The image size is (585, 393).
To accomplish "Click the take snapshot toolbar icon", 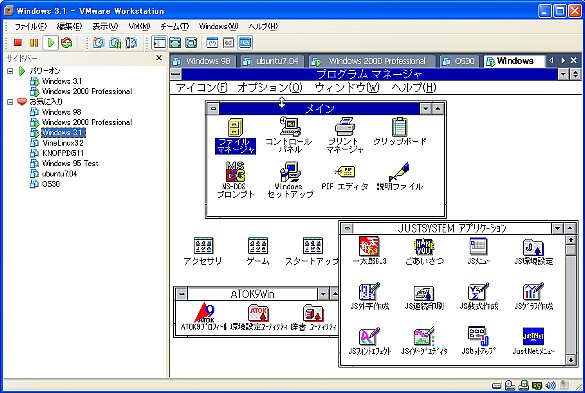I will tap(98, 43).
